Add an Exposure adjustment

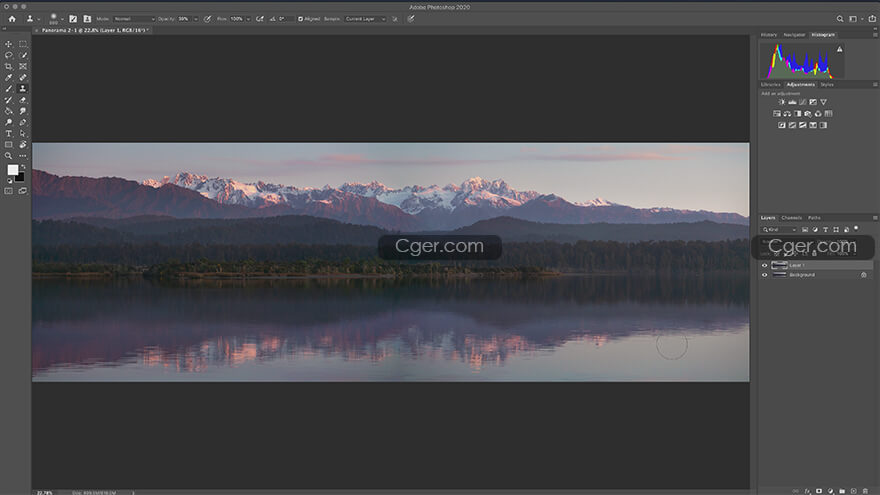coord(813,102)
